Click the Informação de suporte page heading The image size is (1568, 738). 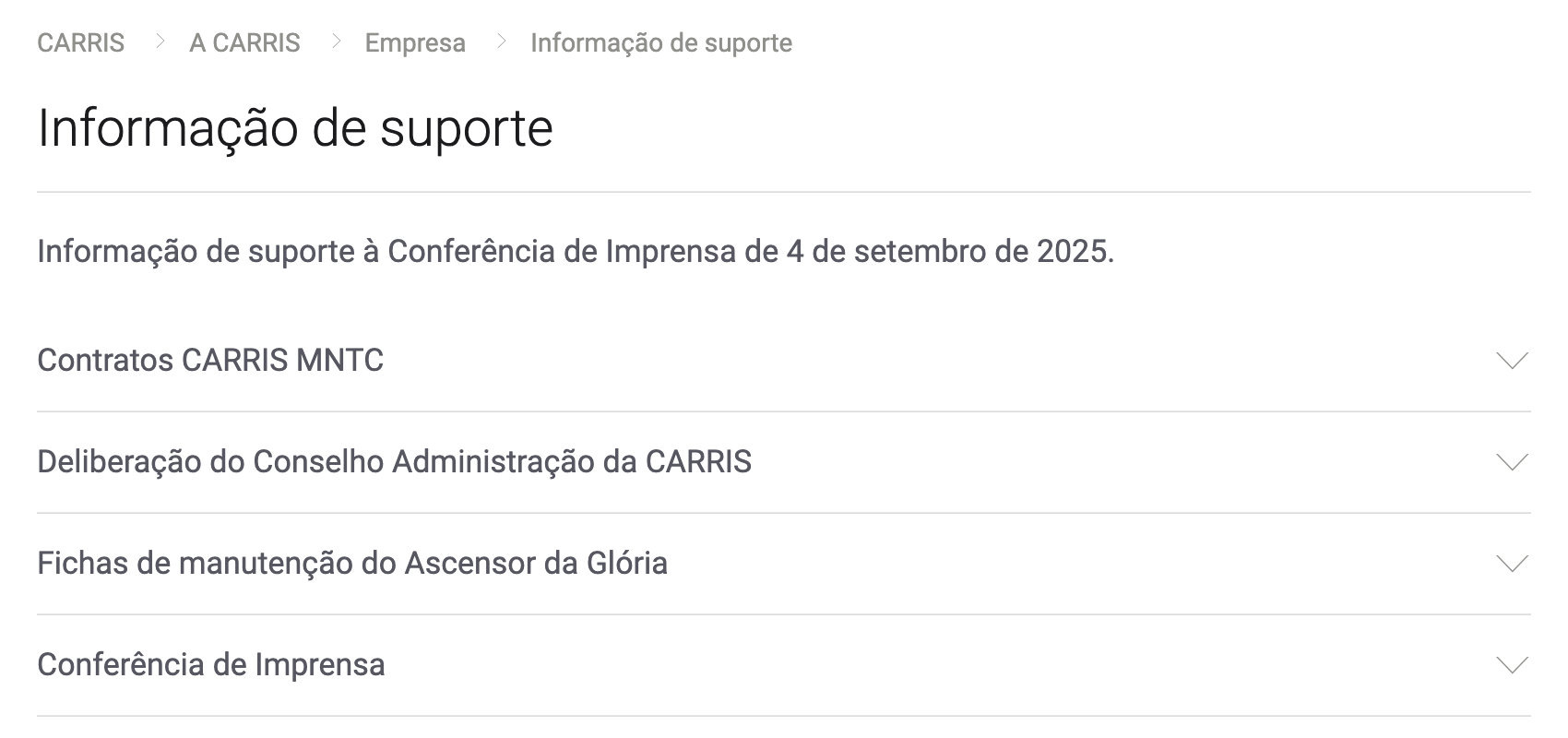(x=295, y=127)
